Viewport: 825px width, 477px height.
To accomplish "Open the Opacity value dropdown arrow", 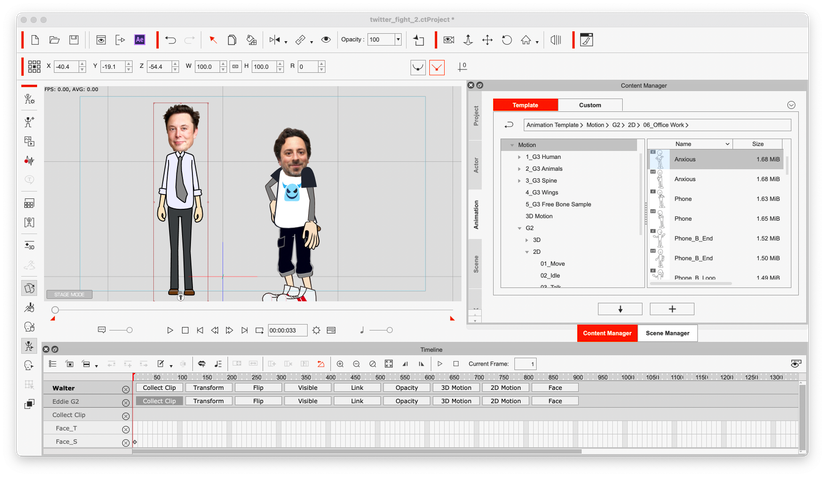I will click(398, 39).
